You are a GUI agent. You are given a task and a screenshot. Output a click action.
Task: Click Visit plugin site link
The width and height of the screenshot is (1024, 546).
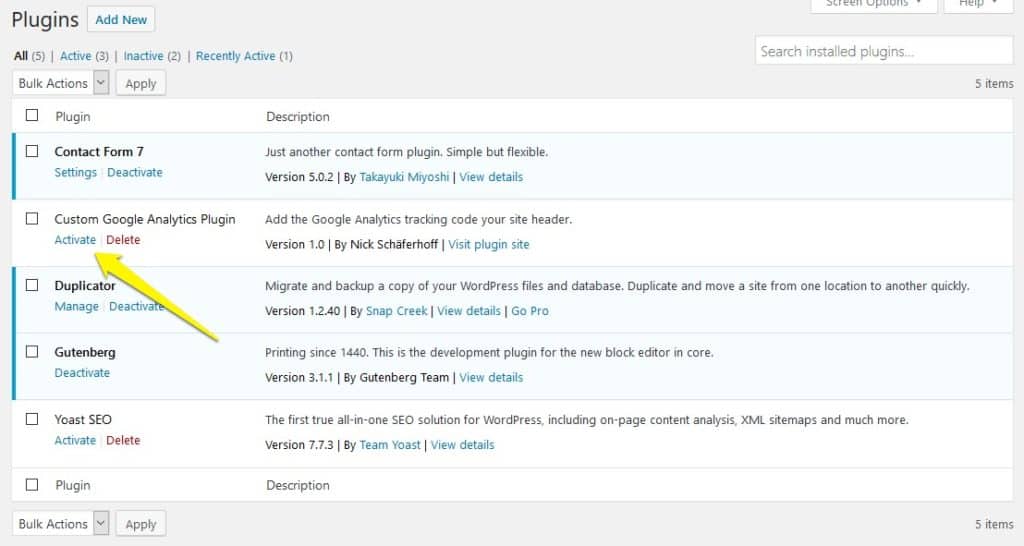click(488, 244)
